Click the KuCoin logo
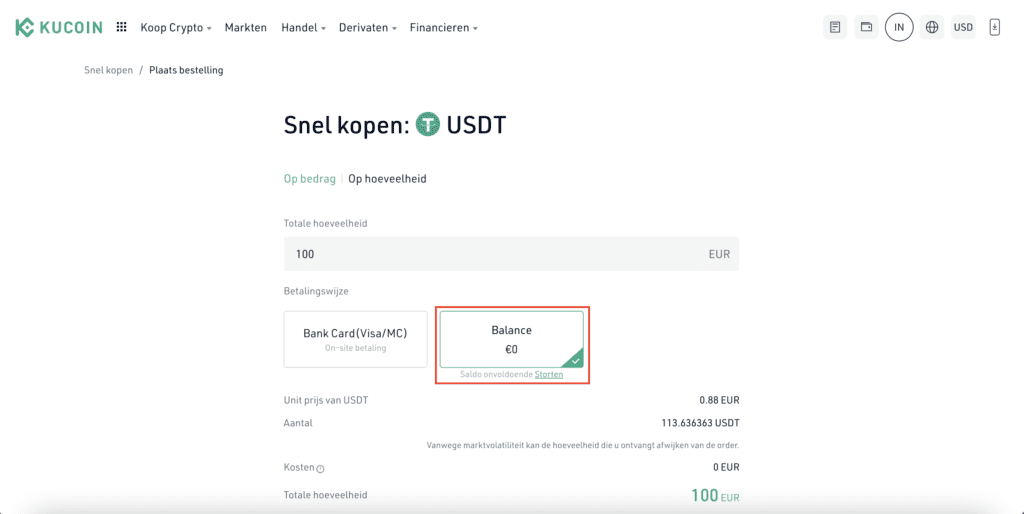The width and height of the screenshot is (1024, 514). pos(58,27)
